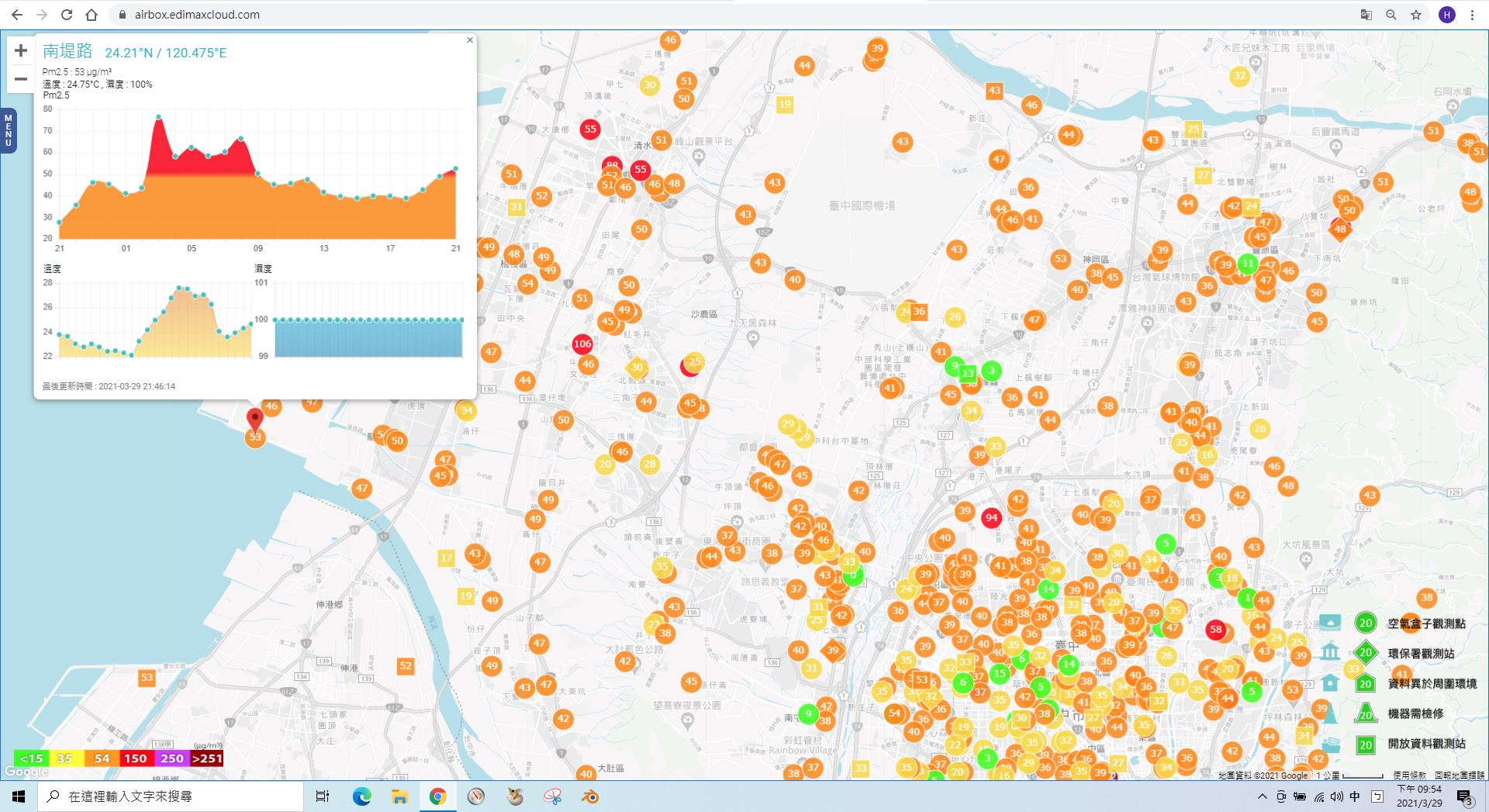
Task: Click the house legend icon
Action: 1330,682
